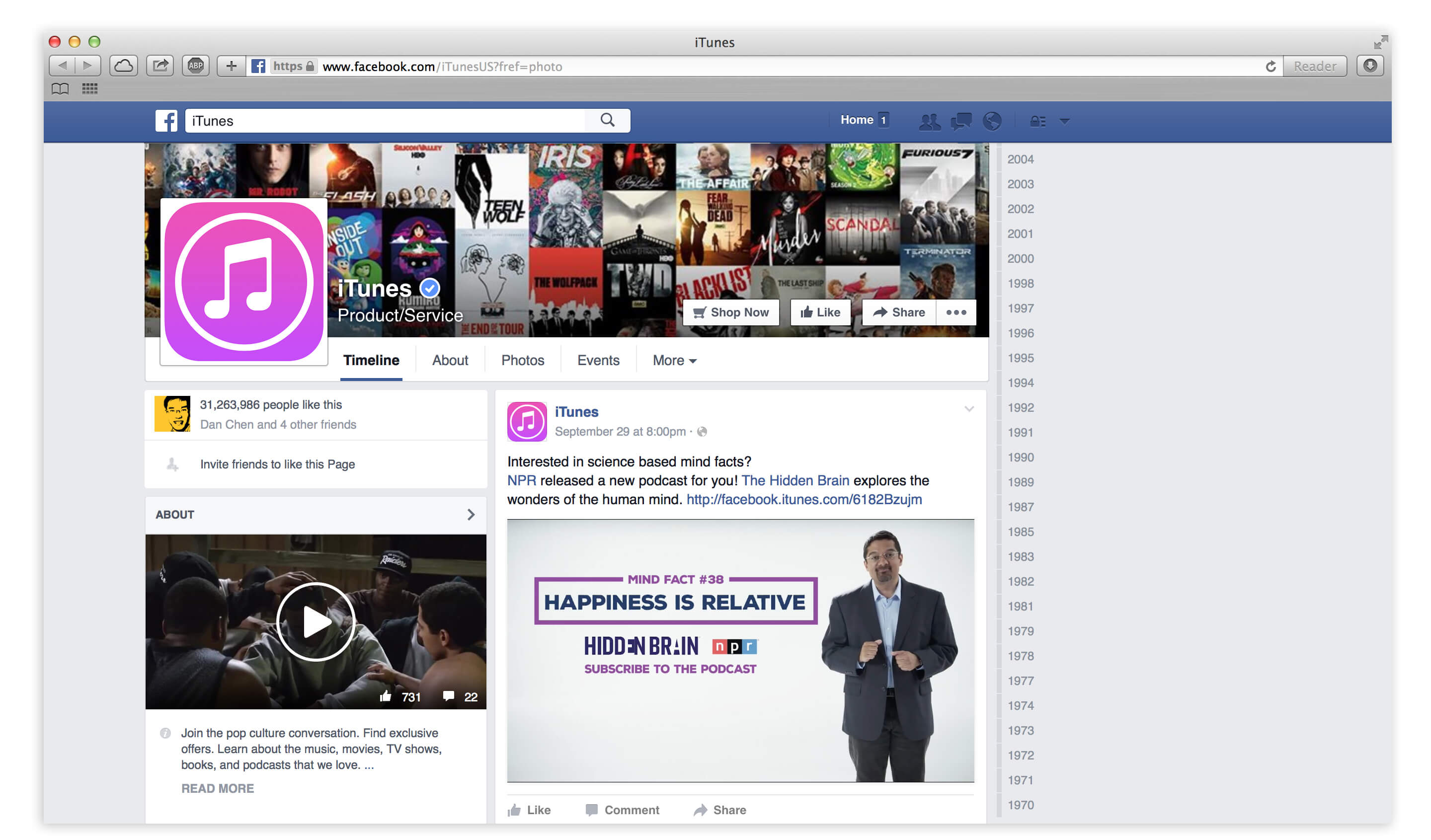Play the About section video

tap(316, 622)
